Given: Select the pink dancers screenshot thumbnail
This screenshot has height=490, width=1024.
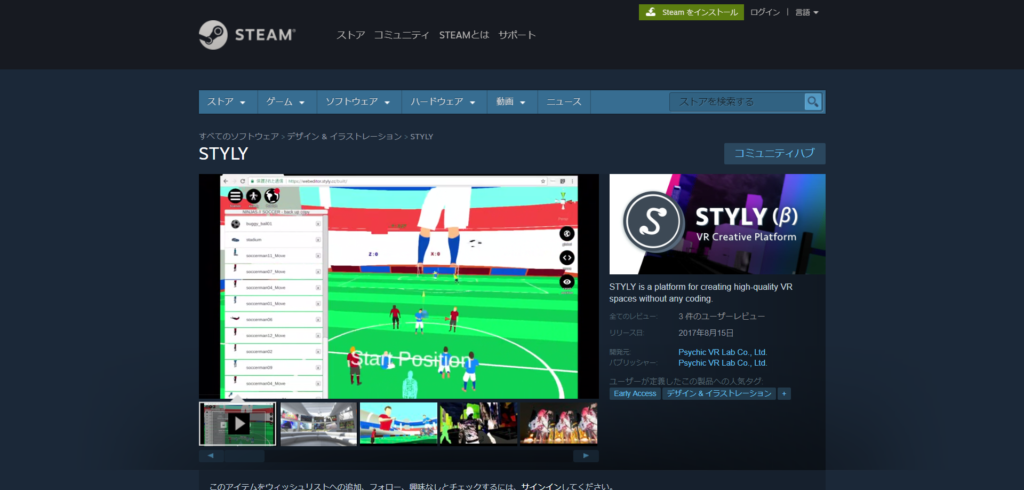Looking at the screenshot, I should [x=559, y=424].
